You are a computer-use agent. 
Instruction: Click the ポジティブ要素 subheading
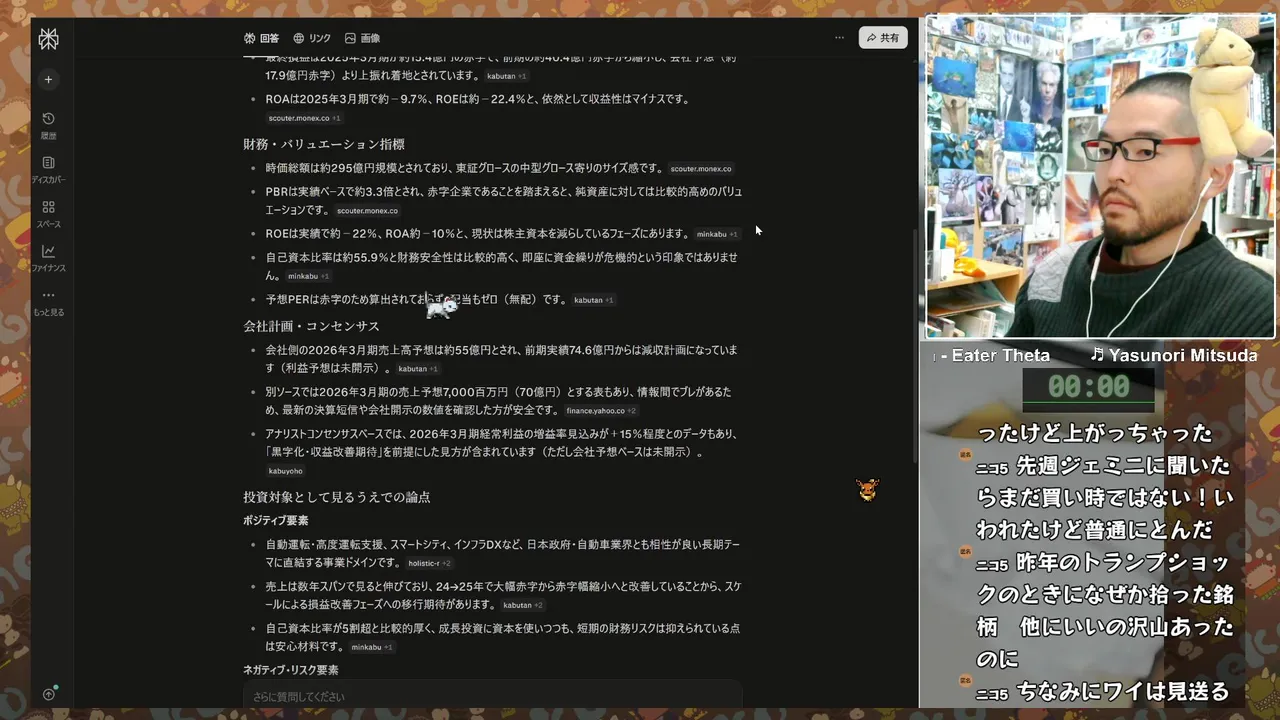pyautogui.click(x=276, y=521)
